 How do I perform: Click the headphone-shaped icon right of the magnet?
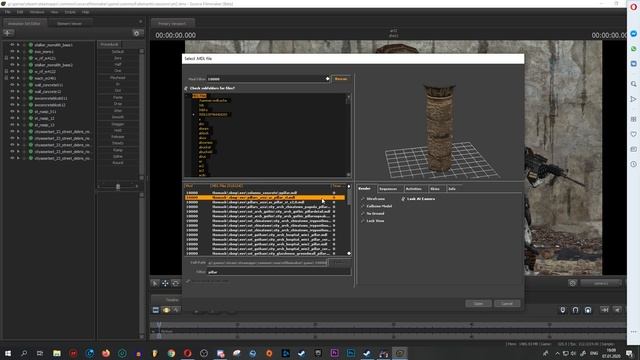(x=588, y=310)
